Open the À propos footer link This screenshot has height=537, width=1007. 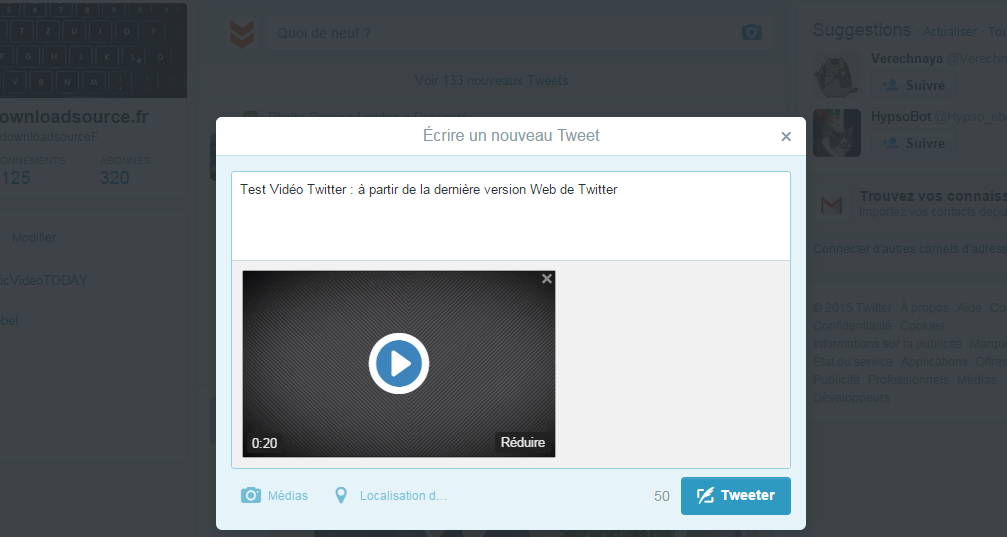coord(924,308)
